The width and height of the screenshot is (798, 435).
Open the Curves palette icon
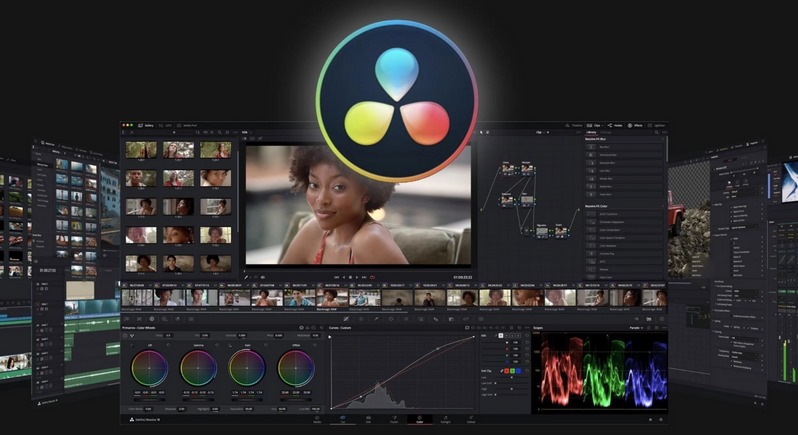346,319
